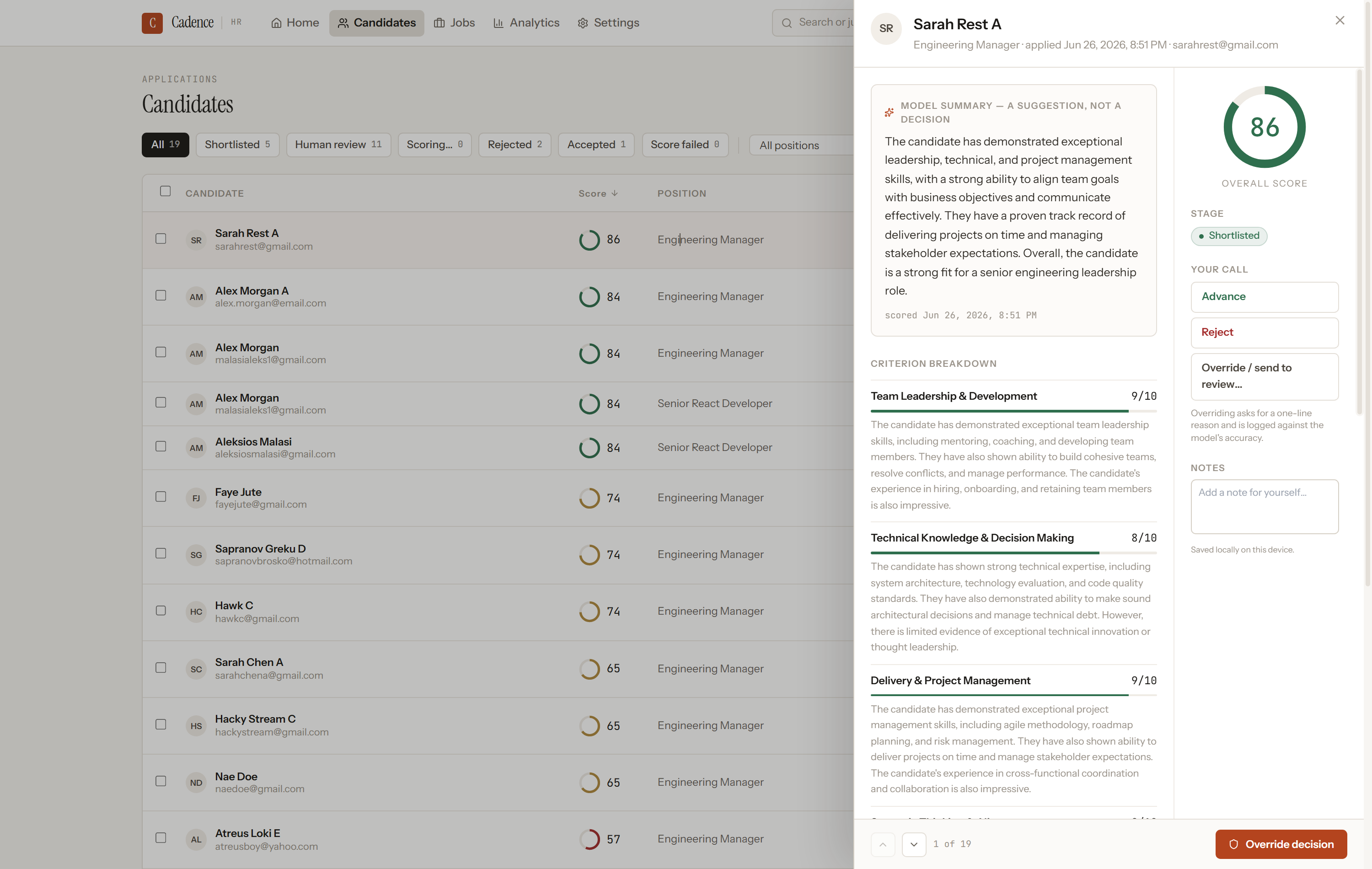Check the Sarah Rest A row checkbox
This screenshot has height=869, width=1372.
click(161, 239)
